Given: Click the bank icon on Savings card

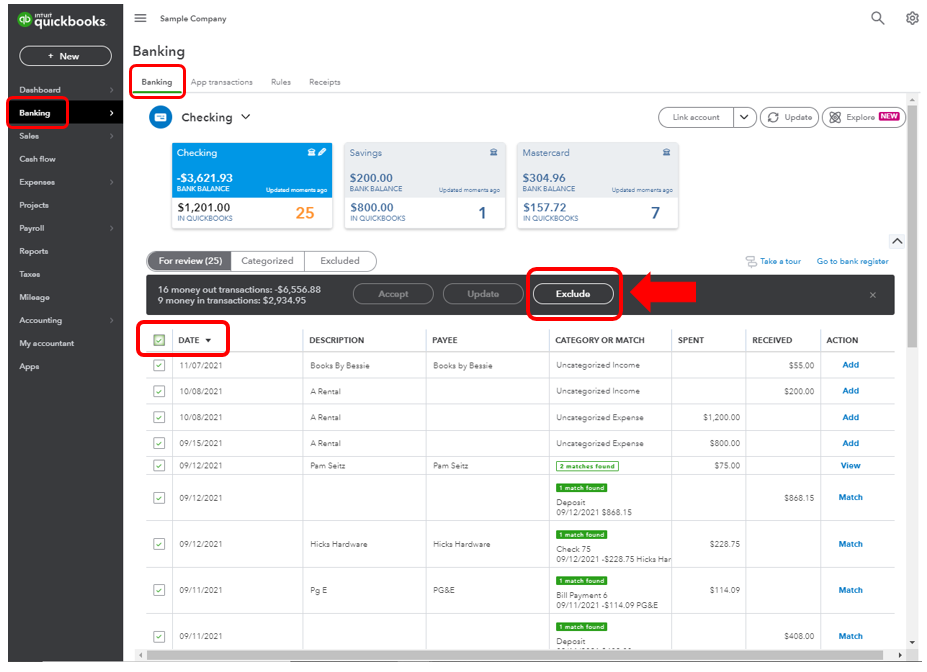Looking at the screenshot, I should (x=493, y=152).
